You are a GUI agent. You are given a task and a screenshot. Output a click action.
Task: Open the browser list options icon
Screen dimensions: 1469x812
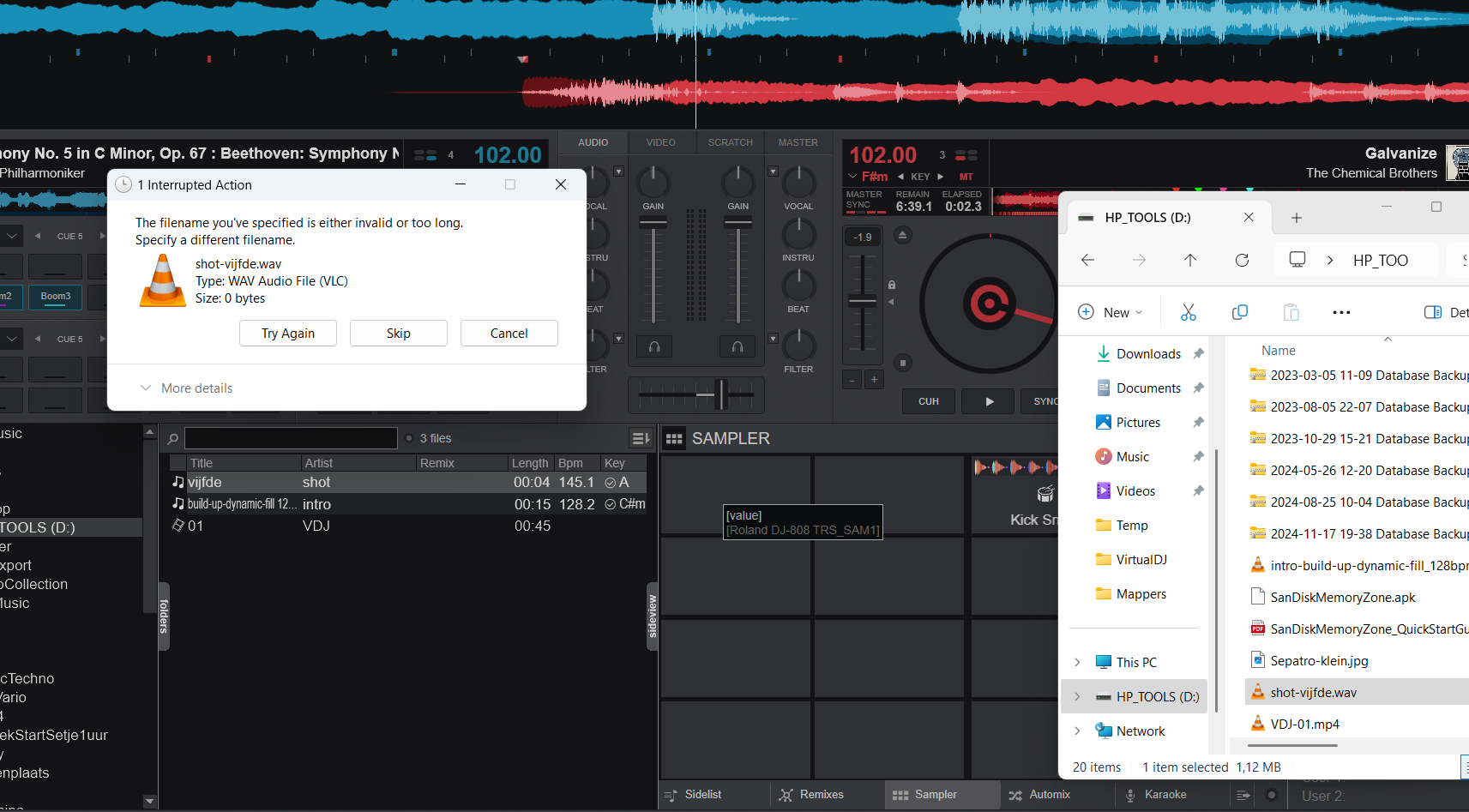[x=641, y=438]
